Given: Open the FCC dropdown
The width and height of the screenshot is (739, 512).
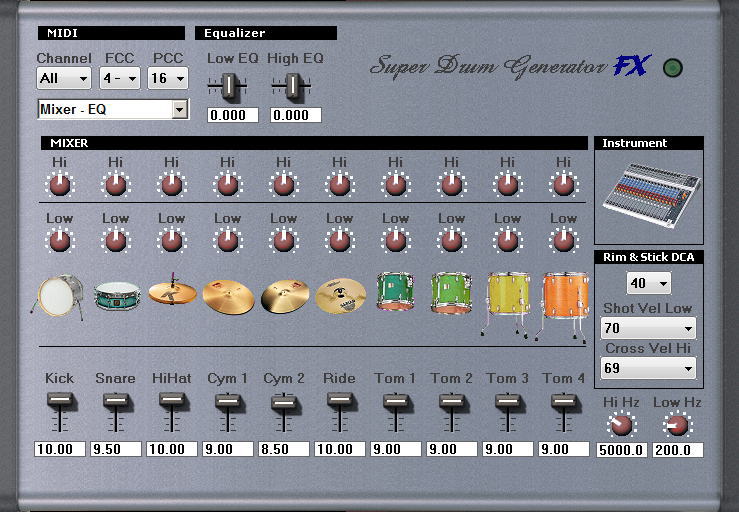Looking at the screenshot, I should [120, 78].
